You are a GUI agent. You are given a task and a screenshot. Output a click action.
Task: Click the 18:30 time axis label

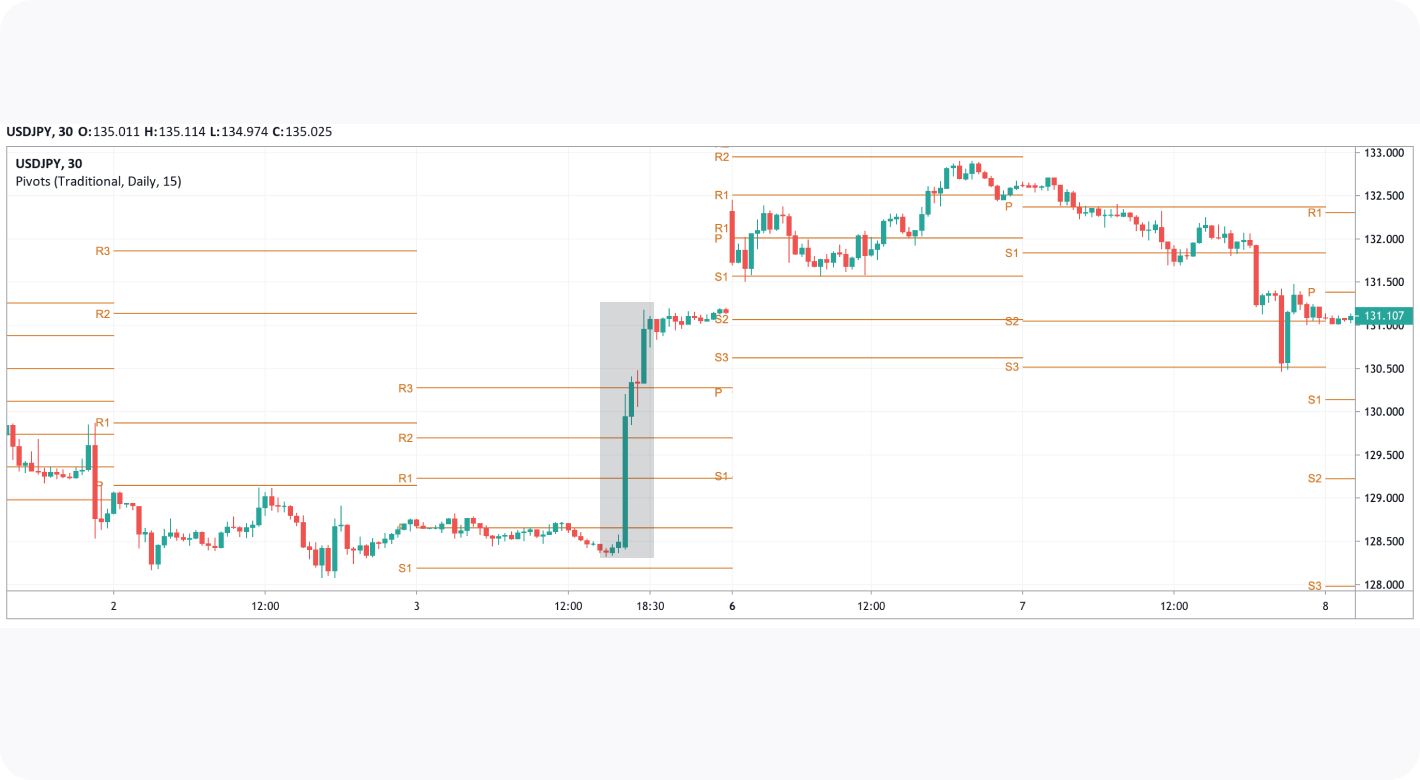coord(650,606)
